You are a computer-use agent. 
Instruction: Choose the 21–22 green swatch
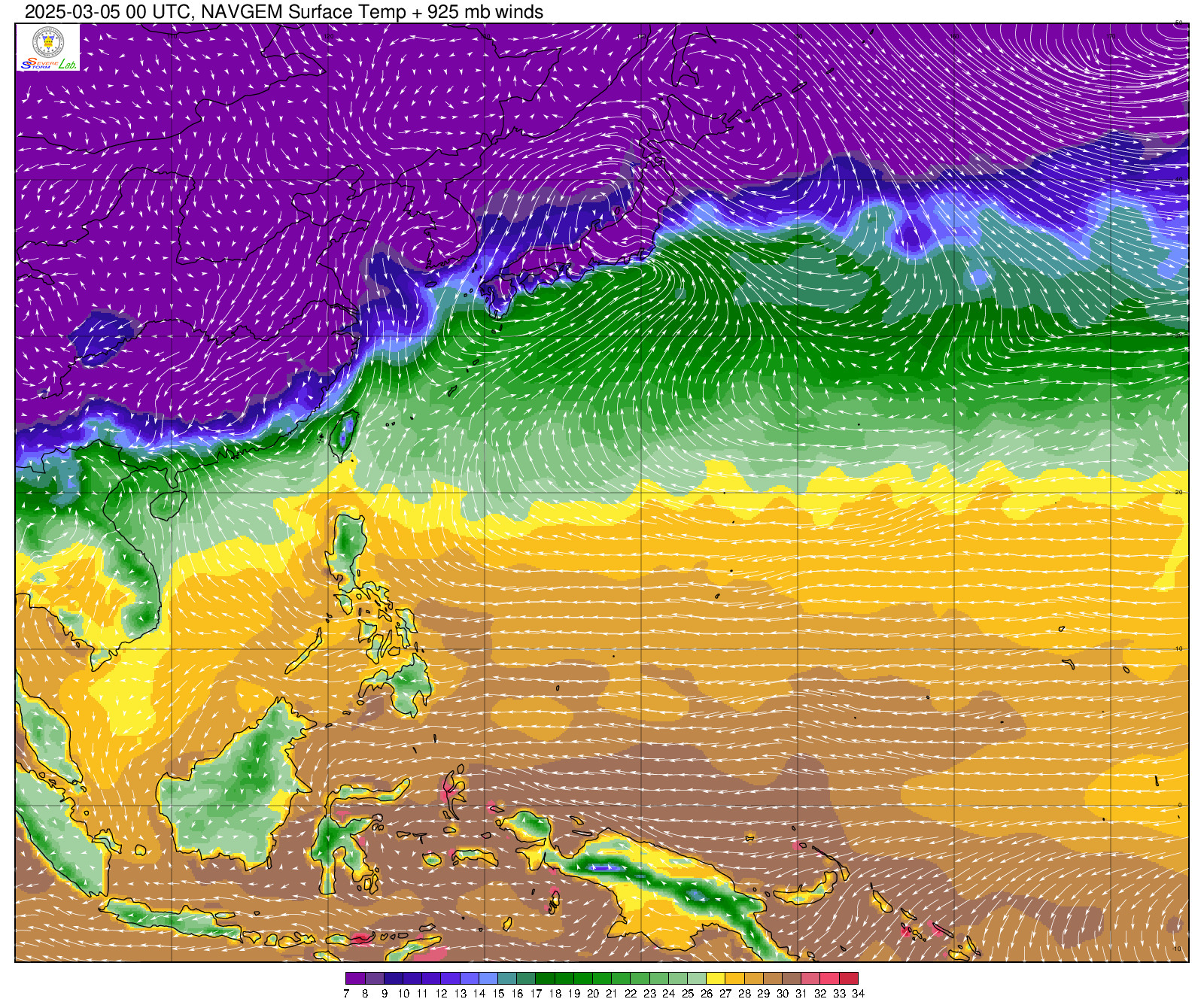(x=621, y=979)
